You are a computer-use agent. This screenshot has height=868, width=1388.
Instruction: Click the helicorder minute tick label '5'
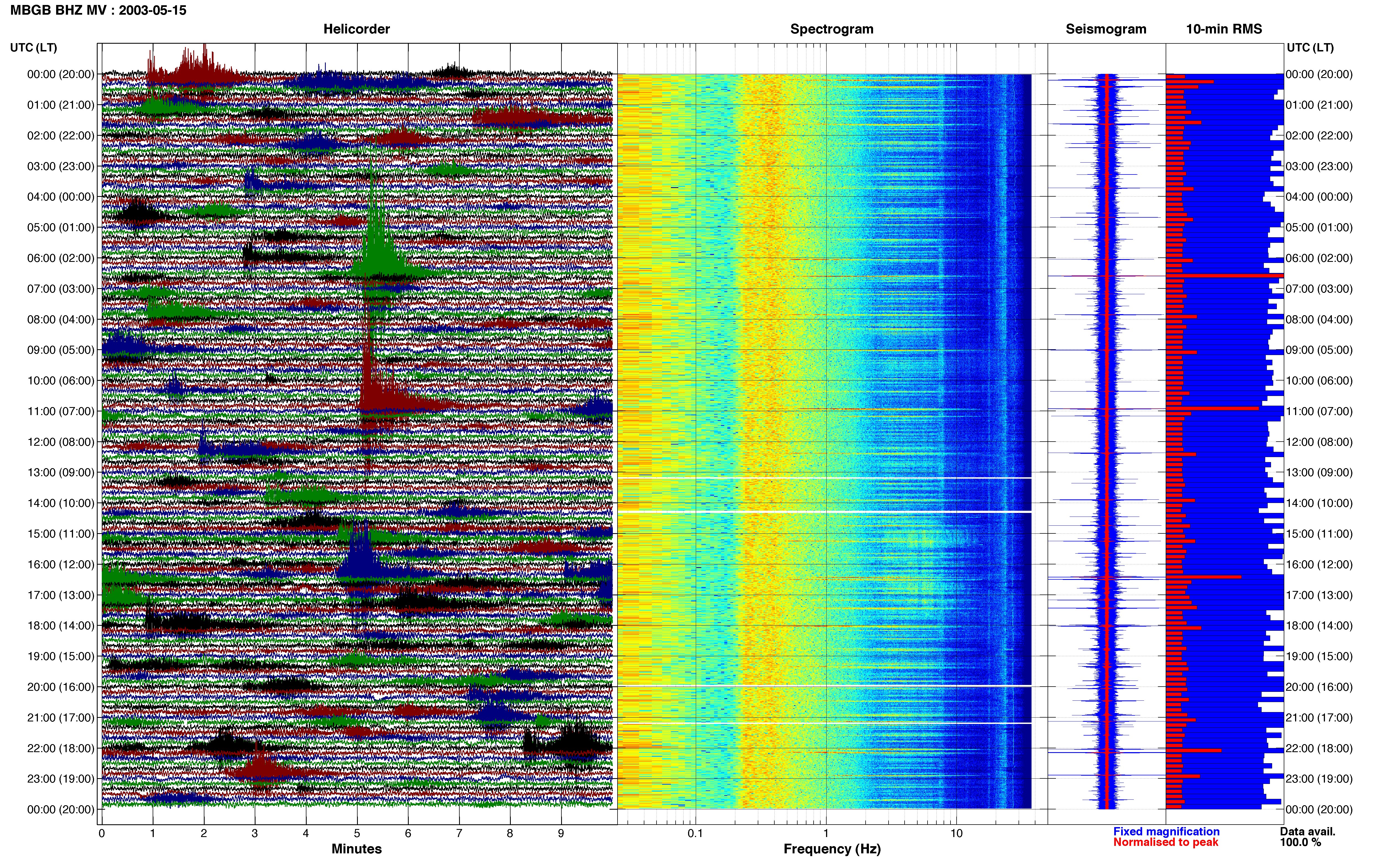[357, 833]
